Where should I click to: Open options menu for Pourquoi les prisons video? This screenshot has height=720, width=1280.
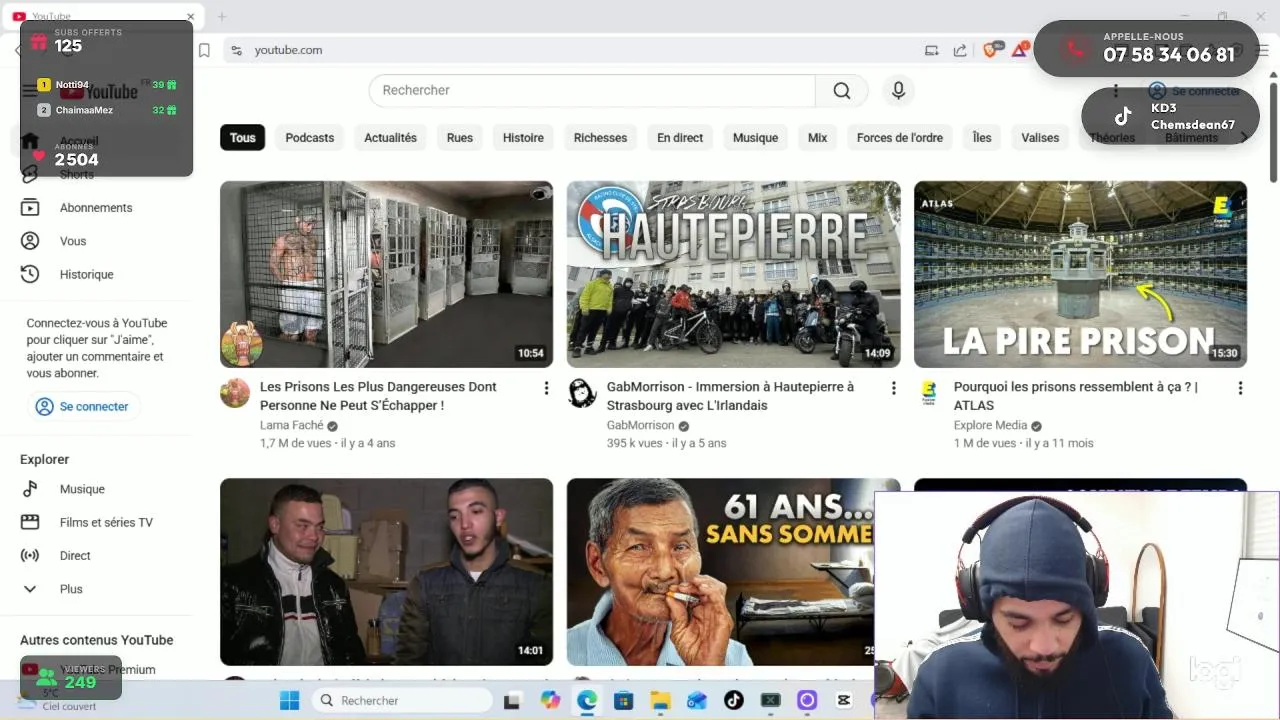(1240, 388)
